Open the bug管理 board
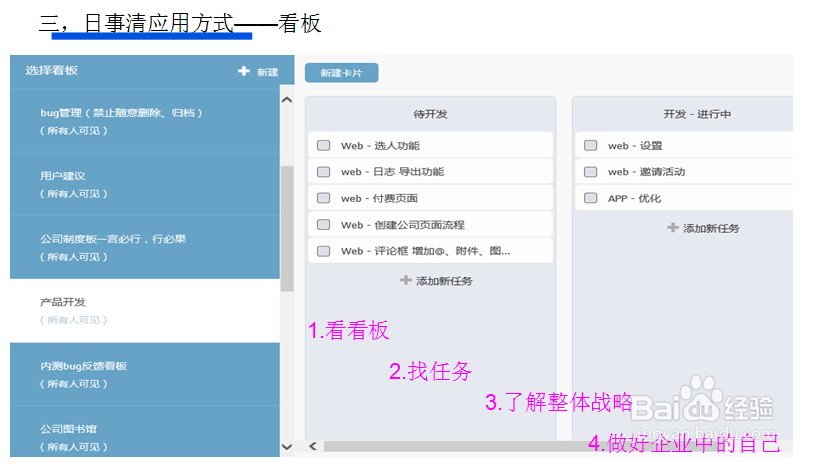This screenshot has height=463, width=822. pyautogui.click(x=145, y=121)
